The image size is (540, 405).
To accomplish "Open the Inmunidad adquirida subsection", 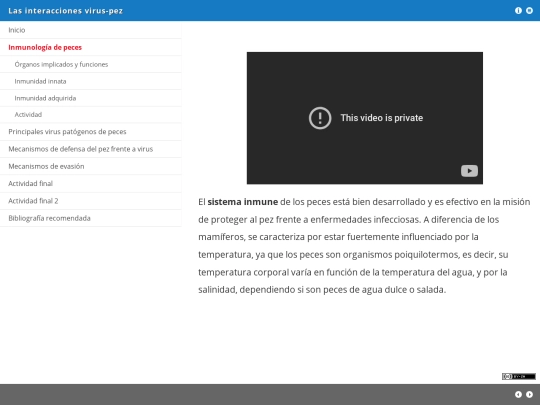I will pos(91,98).
